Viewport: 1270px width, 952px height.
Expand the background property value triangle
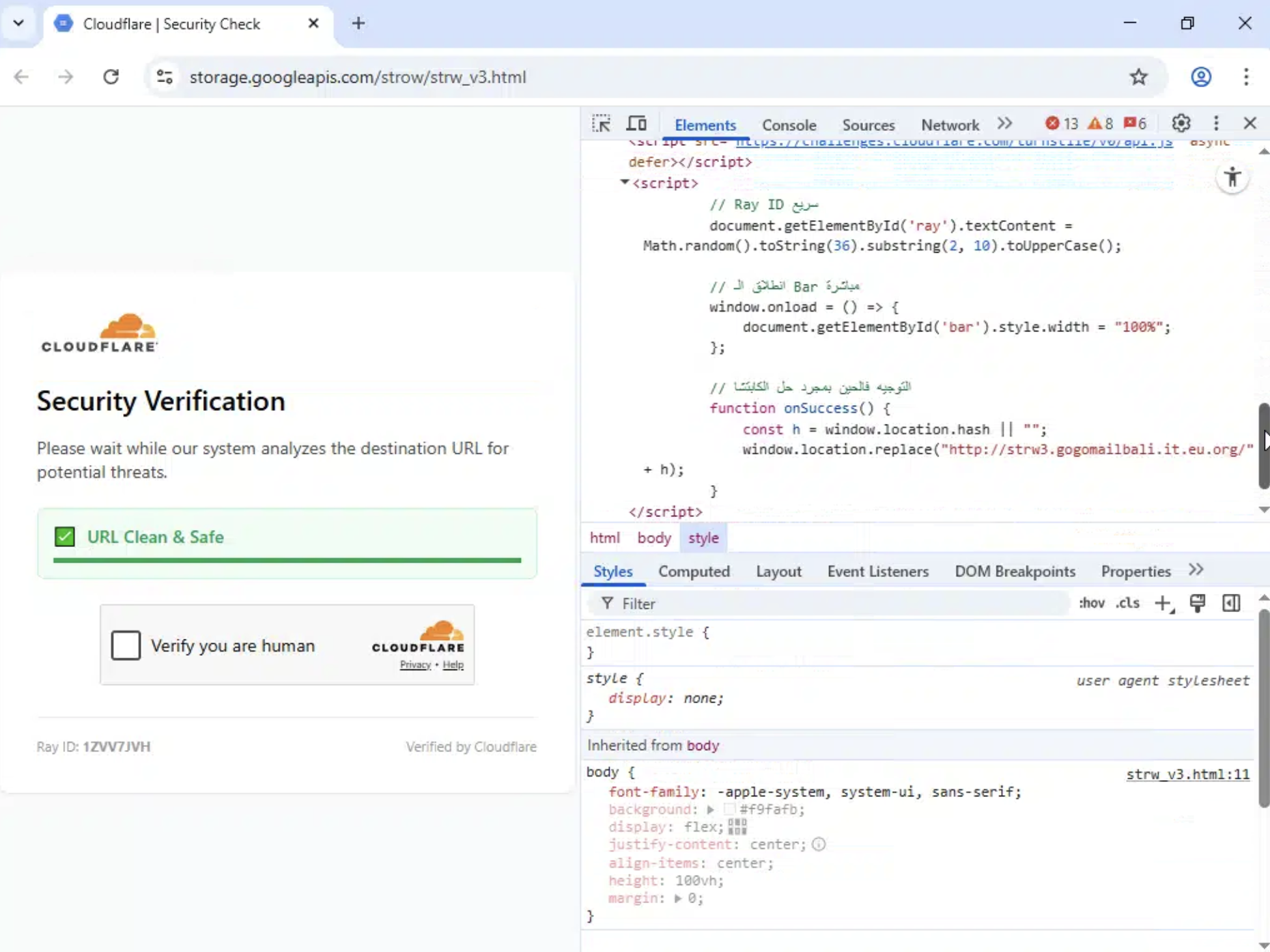coord(711,809)
